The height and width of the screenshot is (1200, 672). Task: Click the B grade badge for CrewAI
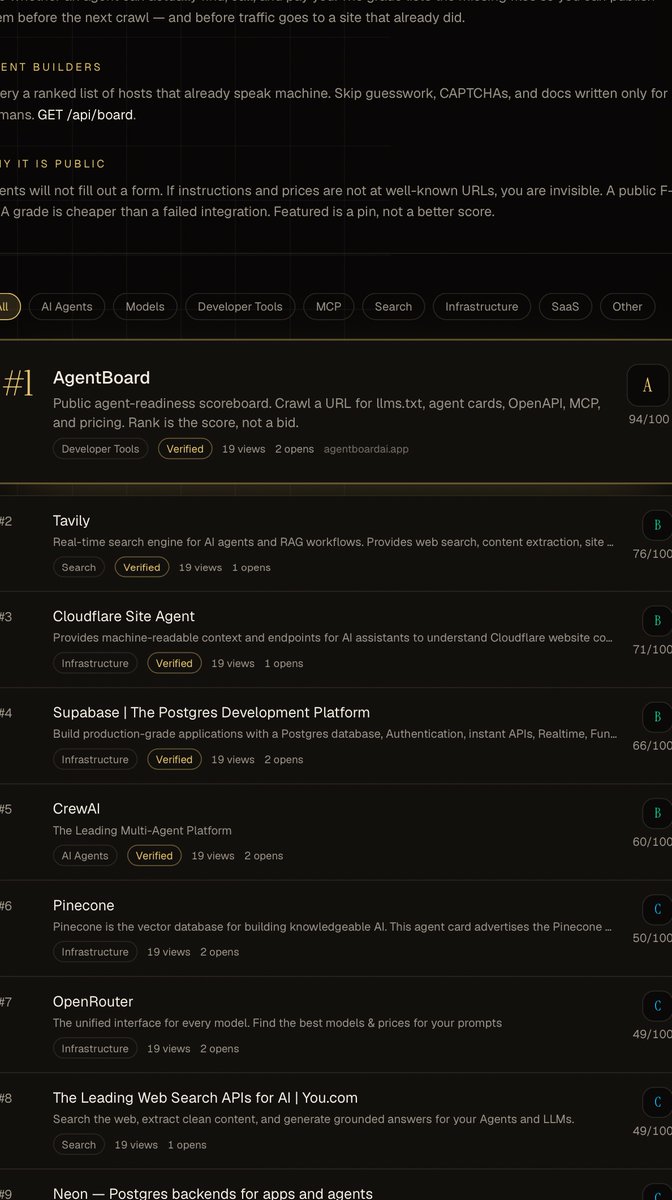(x=657, y=813)
